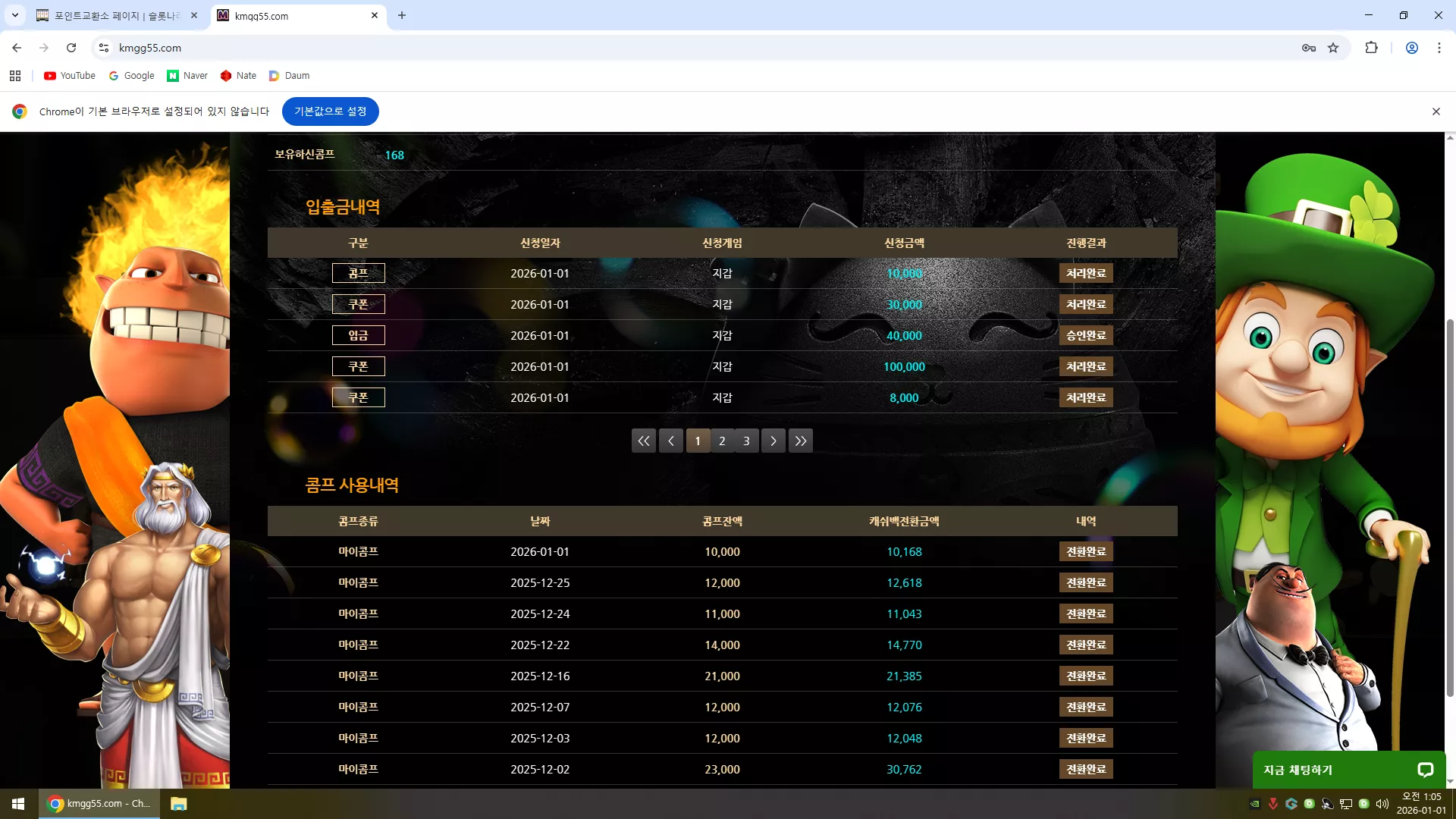Dismiss the default browser notification bar

coord(1436,111)
